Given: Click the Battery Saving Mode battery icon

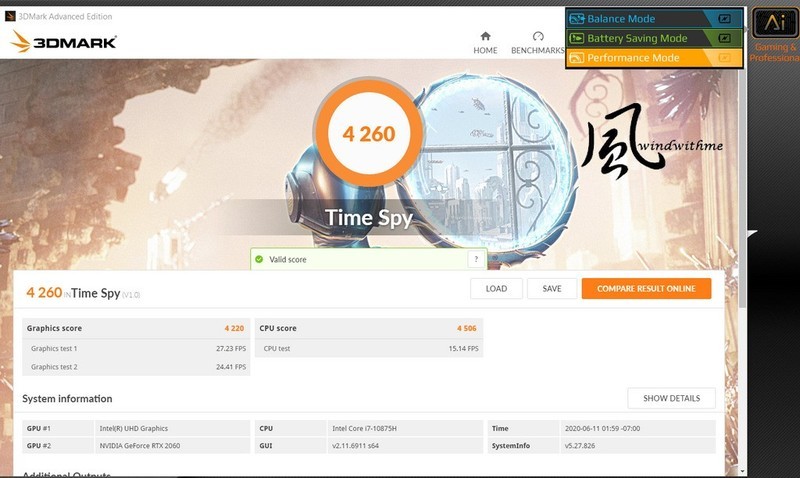Looking at the screenshot, I should [577, 38].
